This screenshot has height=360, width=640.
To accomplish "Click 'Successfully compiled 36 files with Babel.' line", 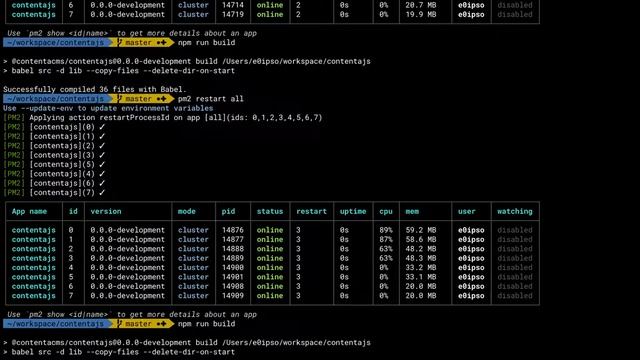I will [95, 89].
